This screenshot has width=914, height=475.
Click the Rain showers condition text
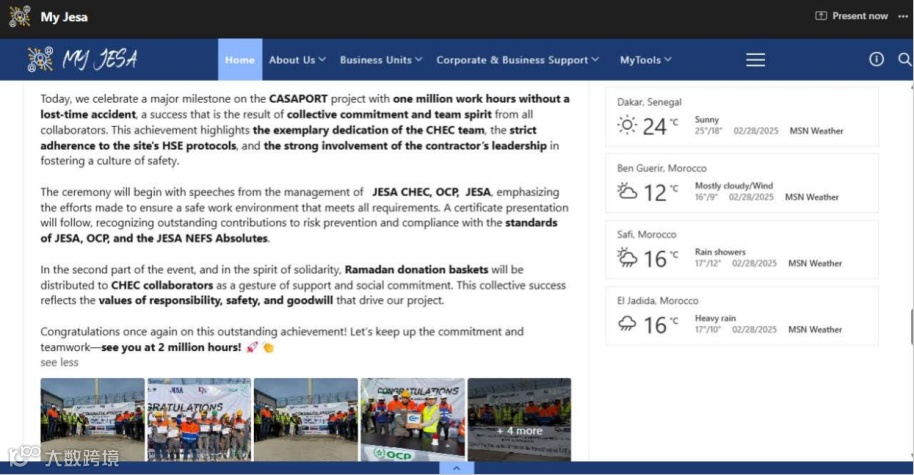[720, 252]
